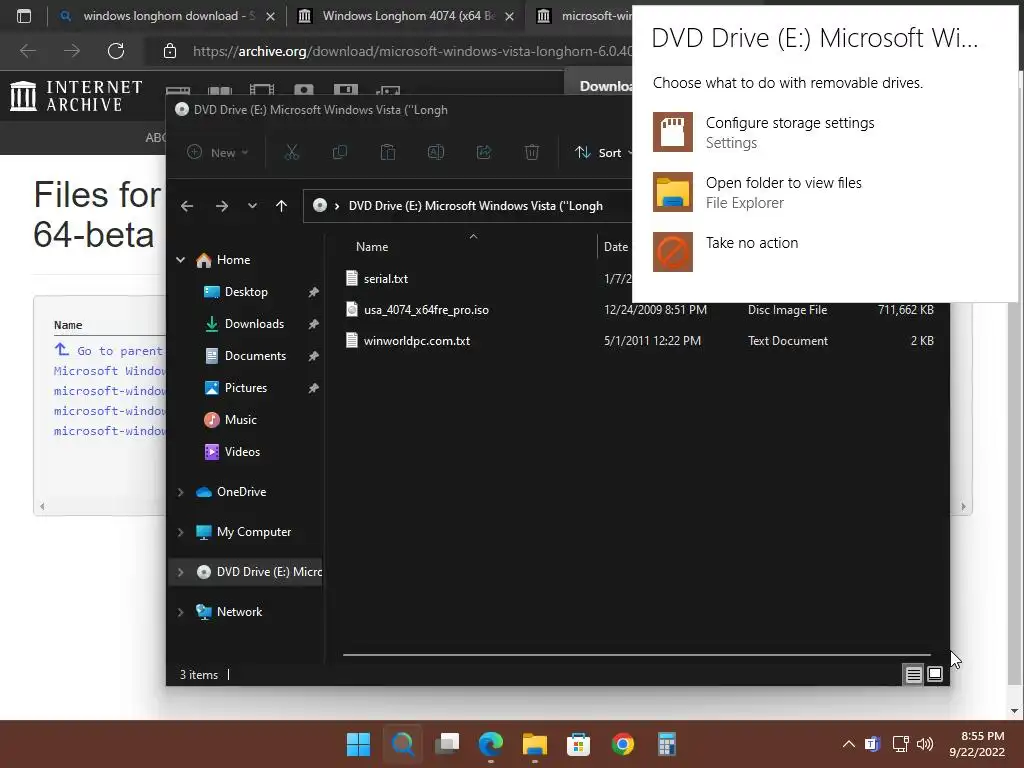This screenshot has height=768, width=1024.
Task: Open Microsoft Edge from the taskbar
Action: click(x=491, y=744)
